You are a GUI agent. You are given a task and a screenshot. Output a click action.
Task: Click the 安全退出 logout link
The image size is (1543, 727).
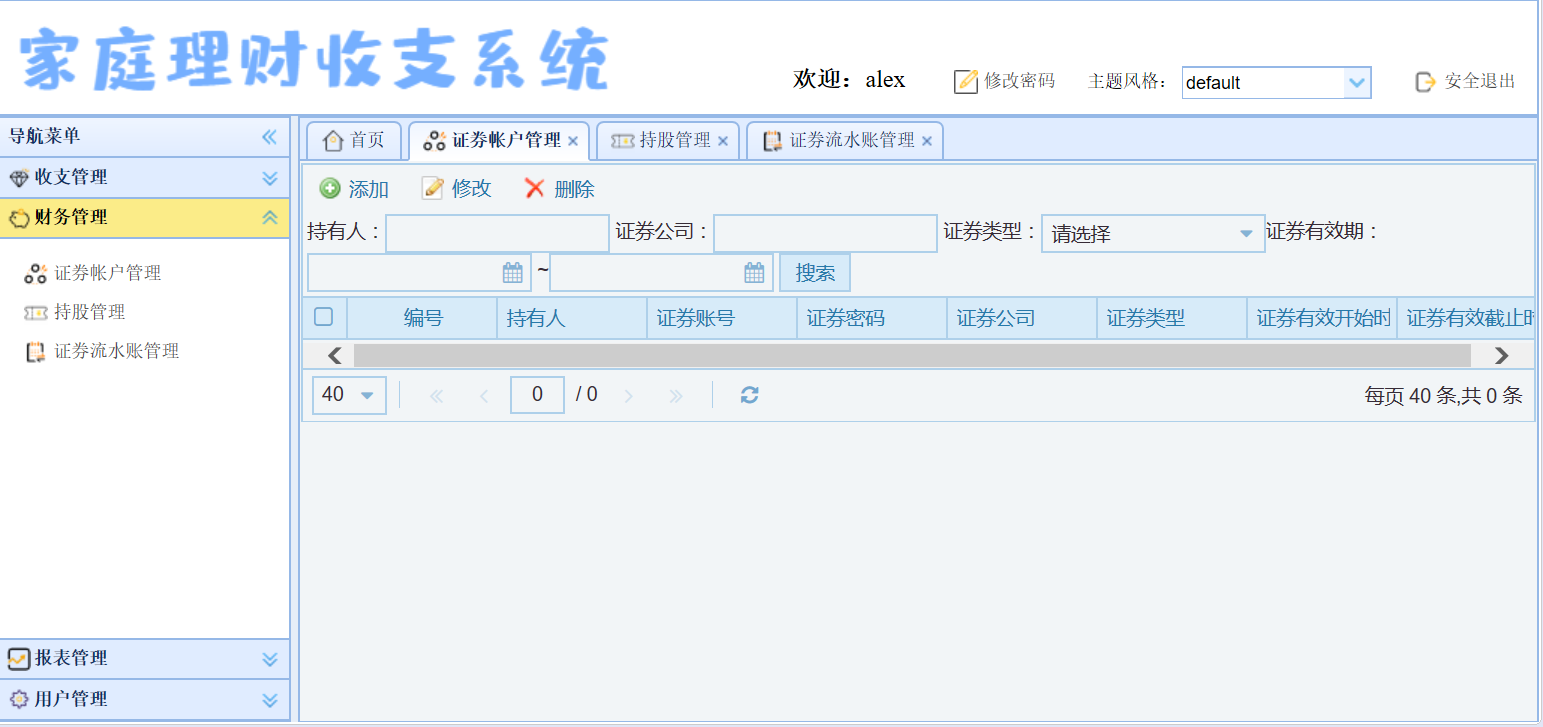pyautogui.click(x=1466, y=81)
